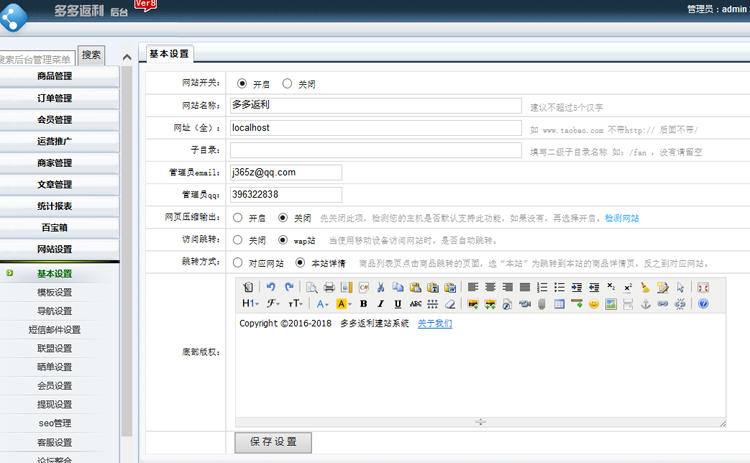Image resolution: width=750 pixels, height=463 pixels.
Task: Click the editor help question-mark icon
Action: [x=703, y=304]
